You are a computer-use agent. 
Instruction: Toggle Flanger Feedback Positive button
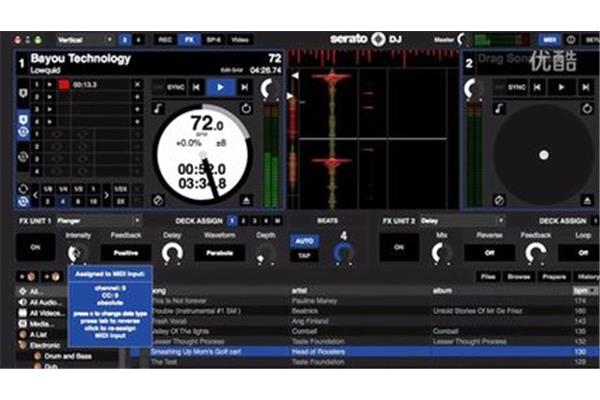126,253
